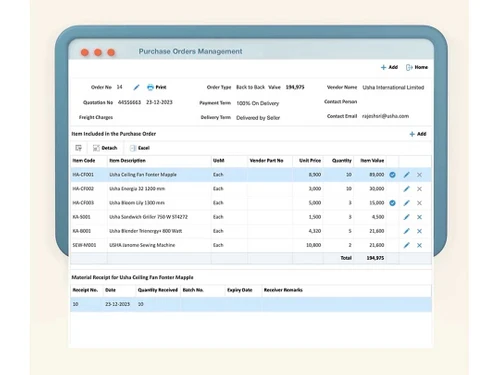Image resolution: width=500 pixels, height=375 pixels.
Task: Delete the HA-CF002 item row
Action: coord(419,189)
